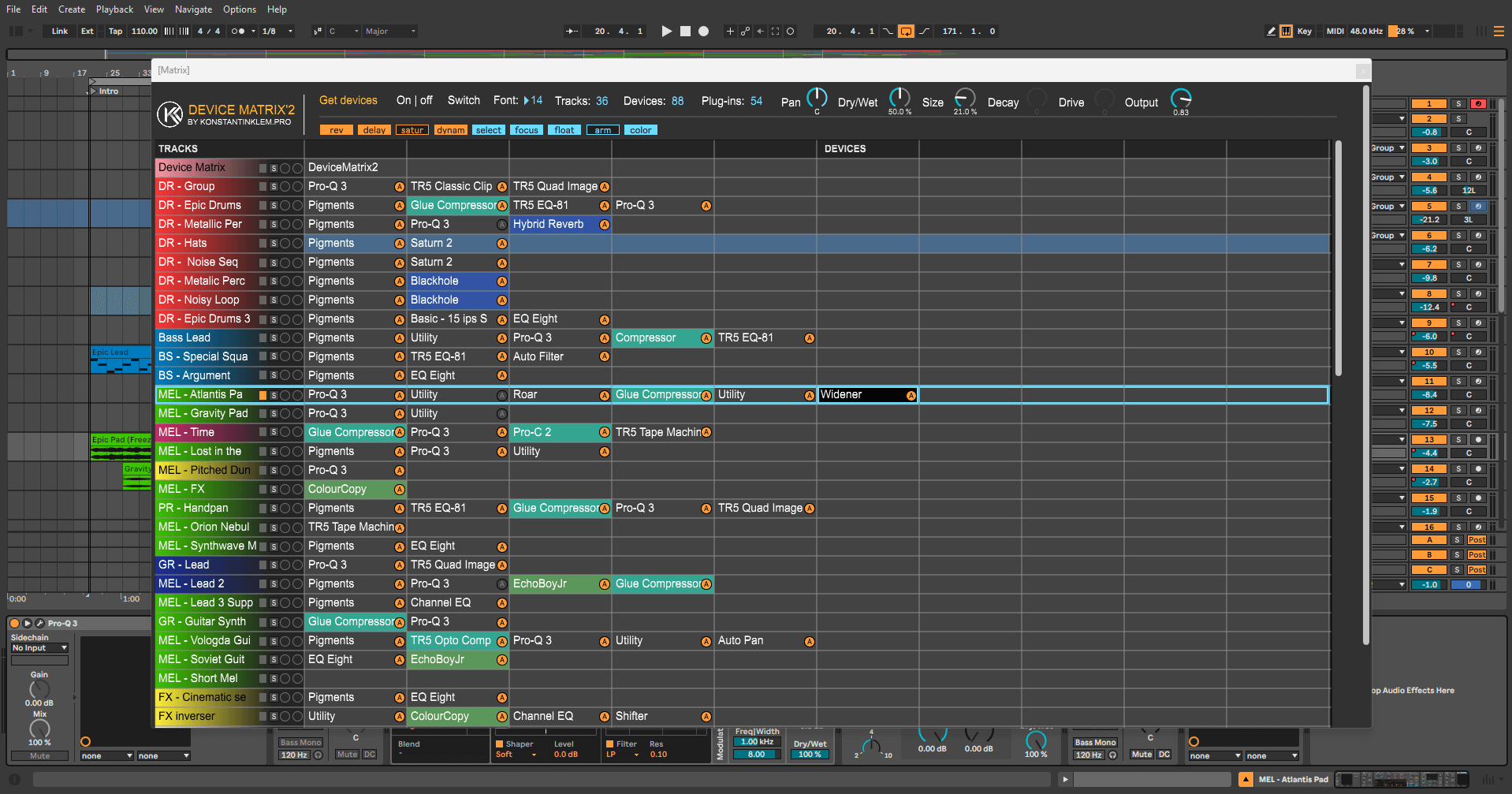The image size is (1512, 794).
Task: Enable Draw Mode pencil icon
Action: pyautogui.click(x=1271, y=32)
